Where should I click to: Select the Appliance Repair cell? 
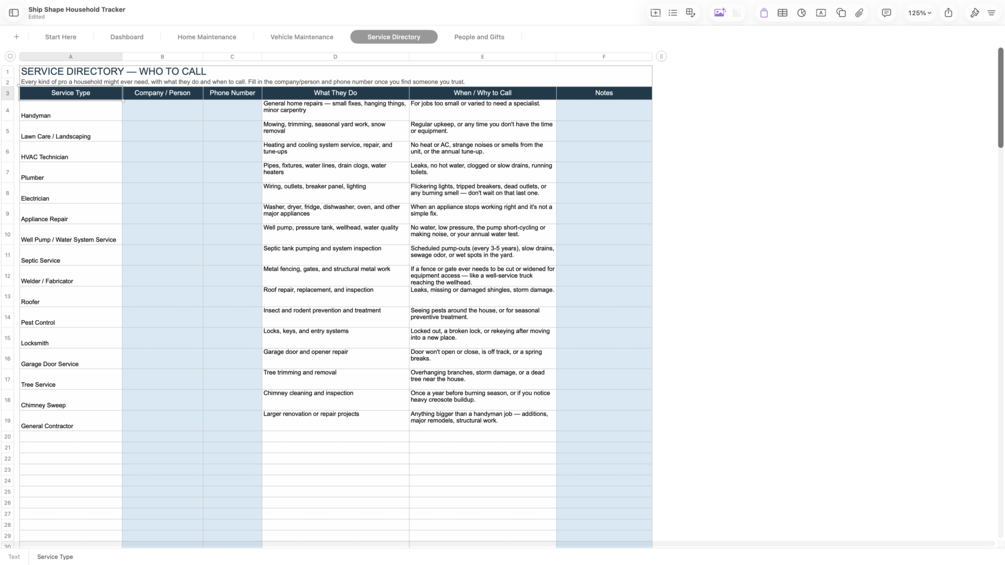[x=71, y=214]
